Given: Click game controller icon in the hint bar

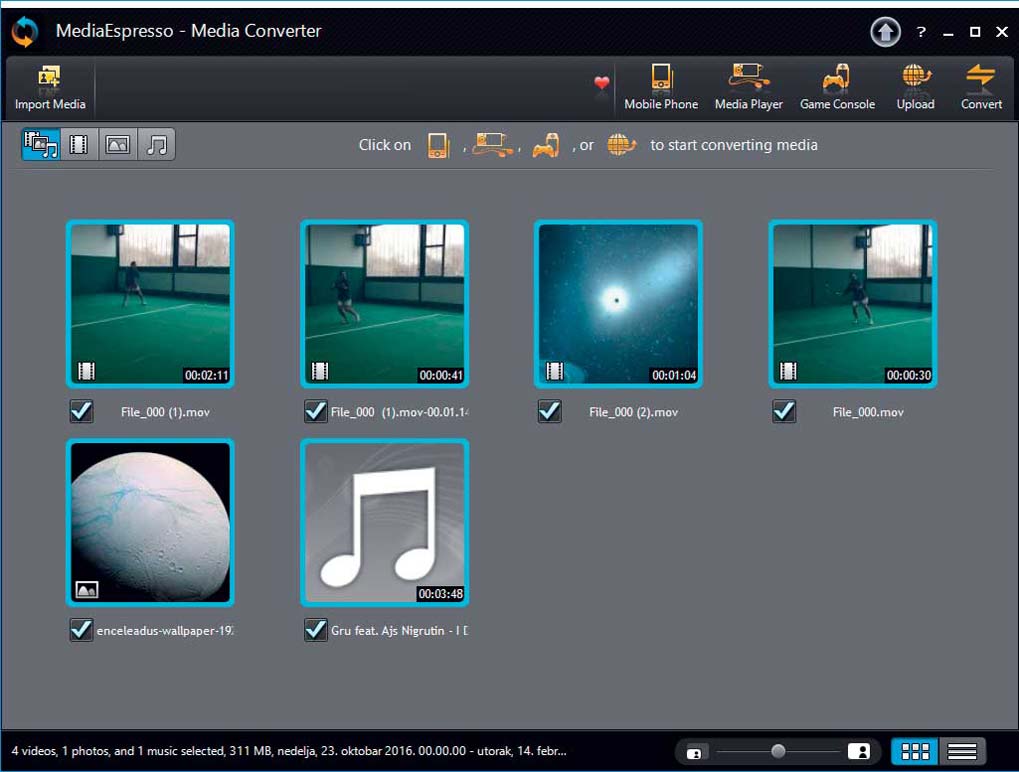Looking at the screenshot, I should pyautogui.click(x=546, y=145).
